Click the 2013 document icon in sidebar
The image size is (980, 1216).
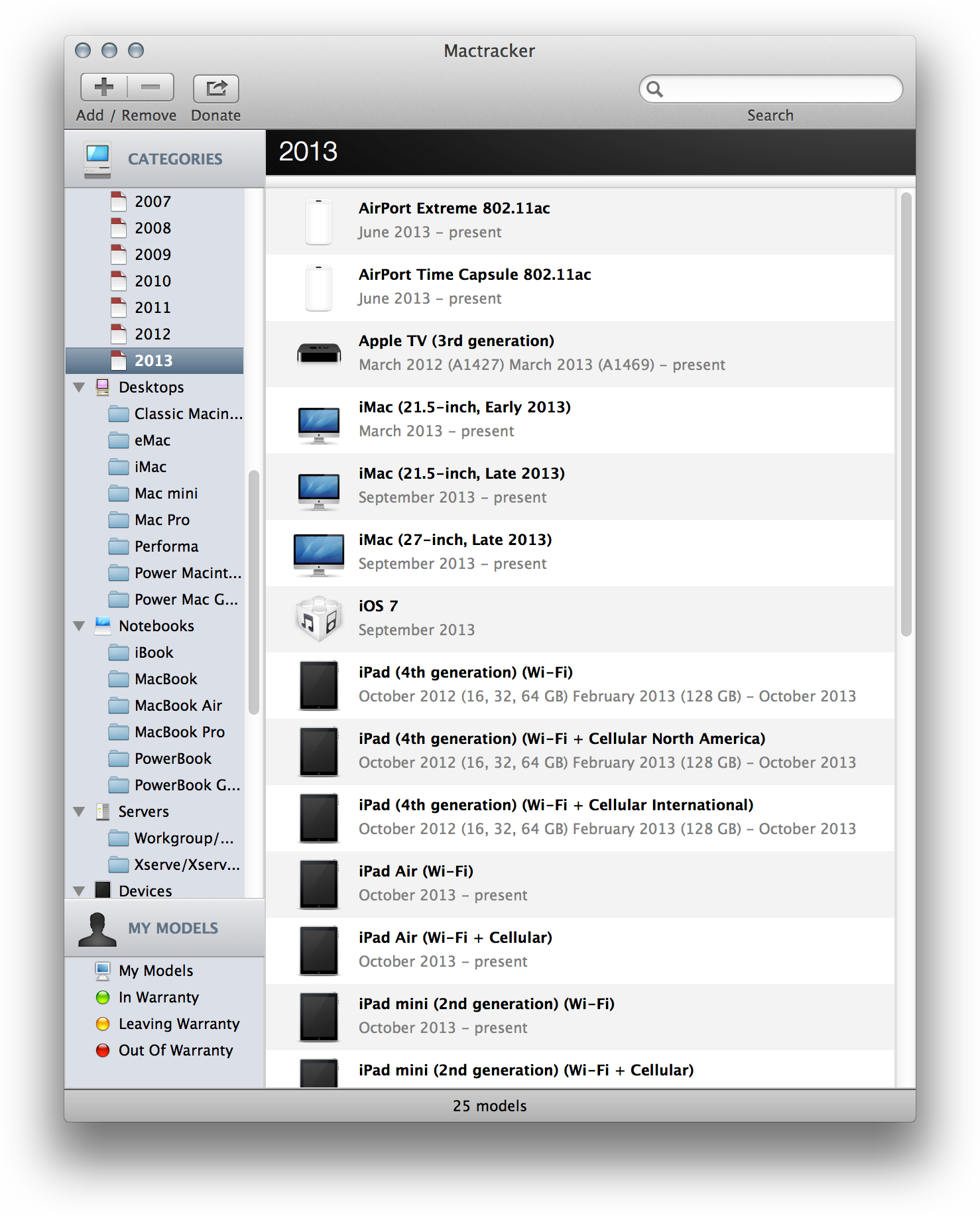(x=119, y=361)
